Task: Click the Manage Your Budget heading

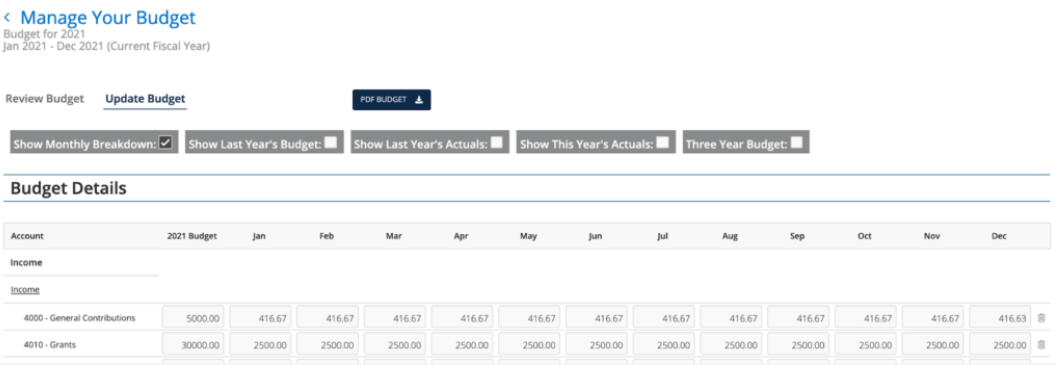Action: pyautogui.click(x=108, y=18)
